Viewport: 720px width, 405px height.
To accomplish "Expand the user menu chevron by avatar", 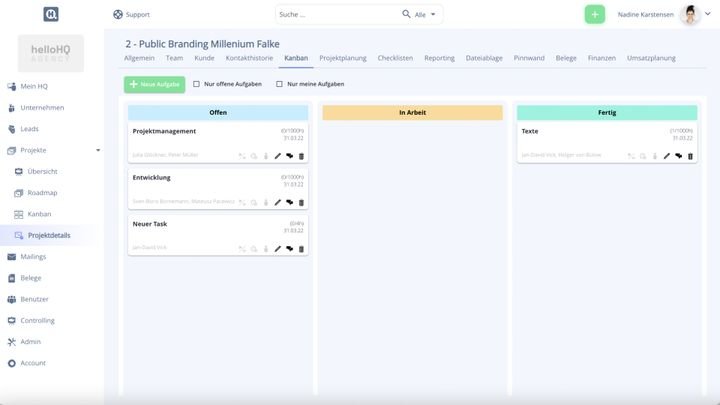I will [x=709, y=15].
